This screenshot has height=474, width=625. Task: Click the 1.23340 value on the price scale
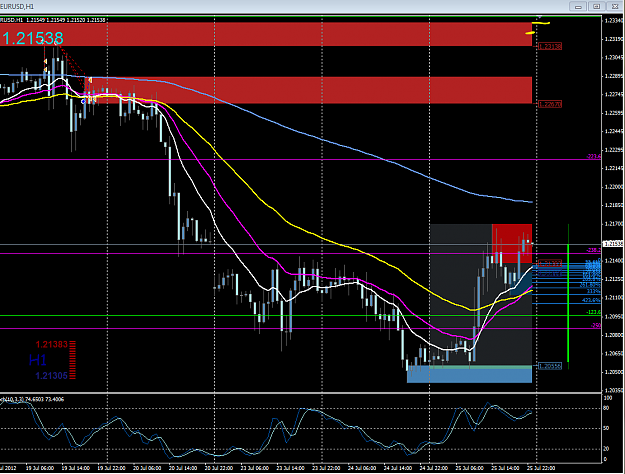pos(613,20)
